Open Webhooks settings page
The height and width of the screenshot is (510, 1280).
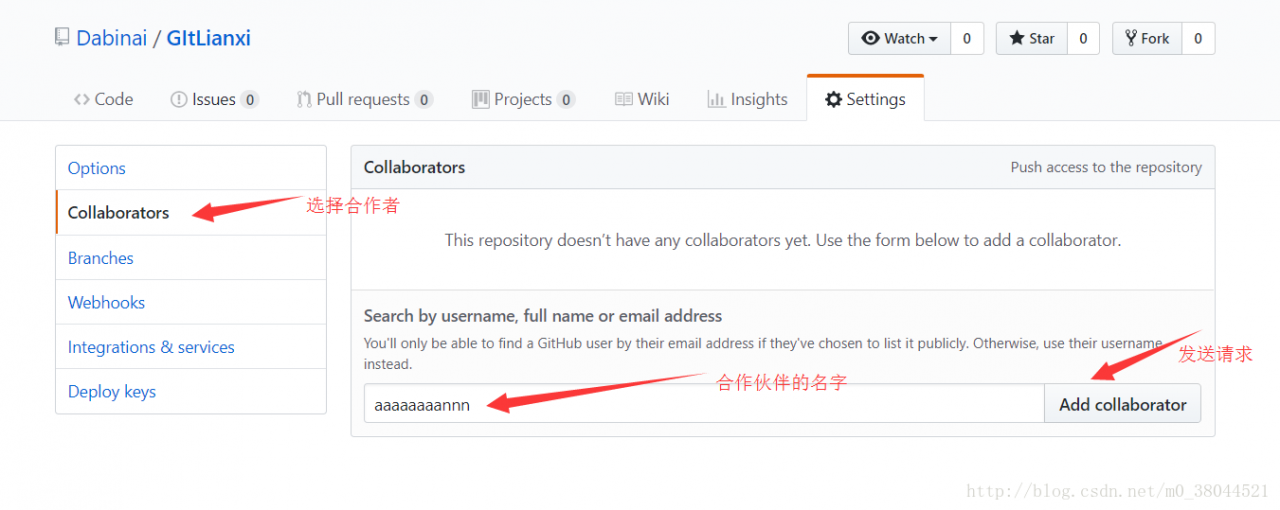coord(106,302)
